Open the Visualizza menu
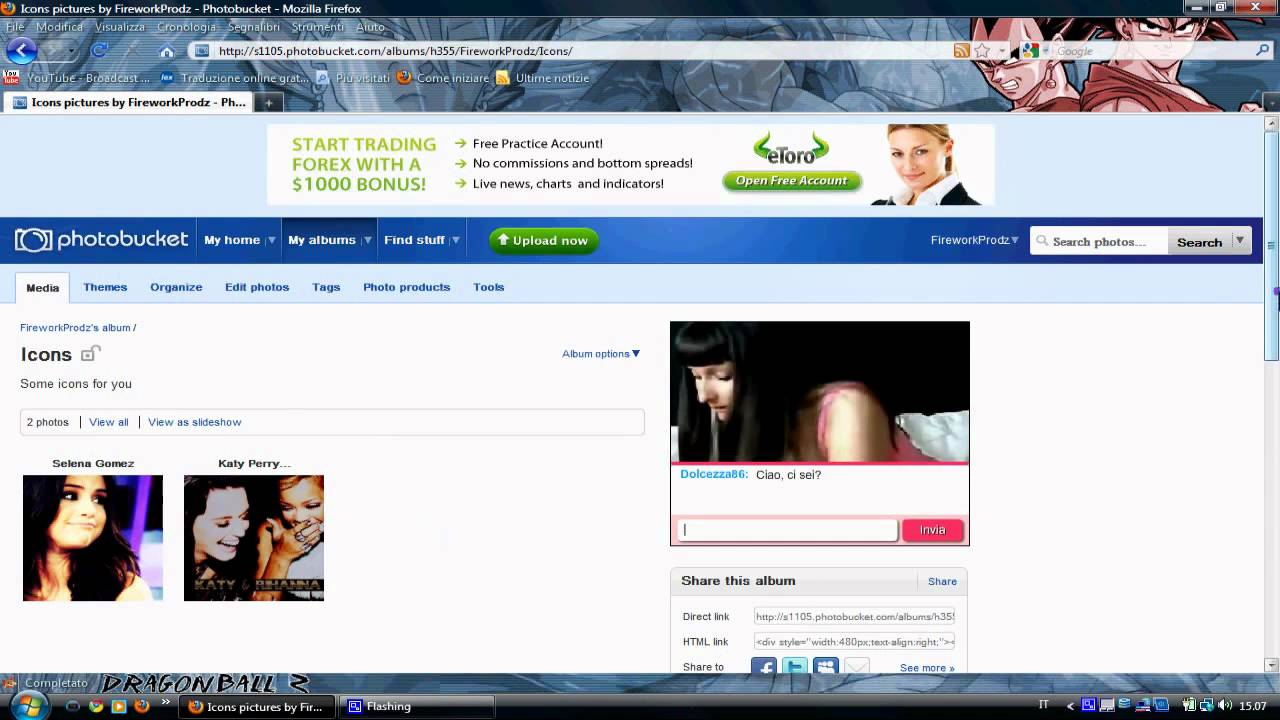This screenshot has height=720, width=1280. click(x=120, y=27)
